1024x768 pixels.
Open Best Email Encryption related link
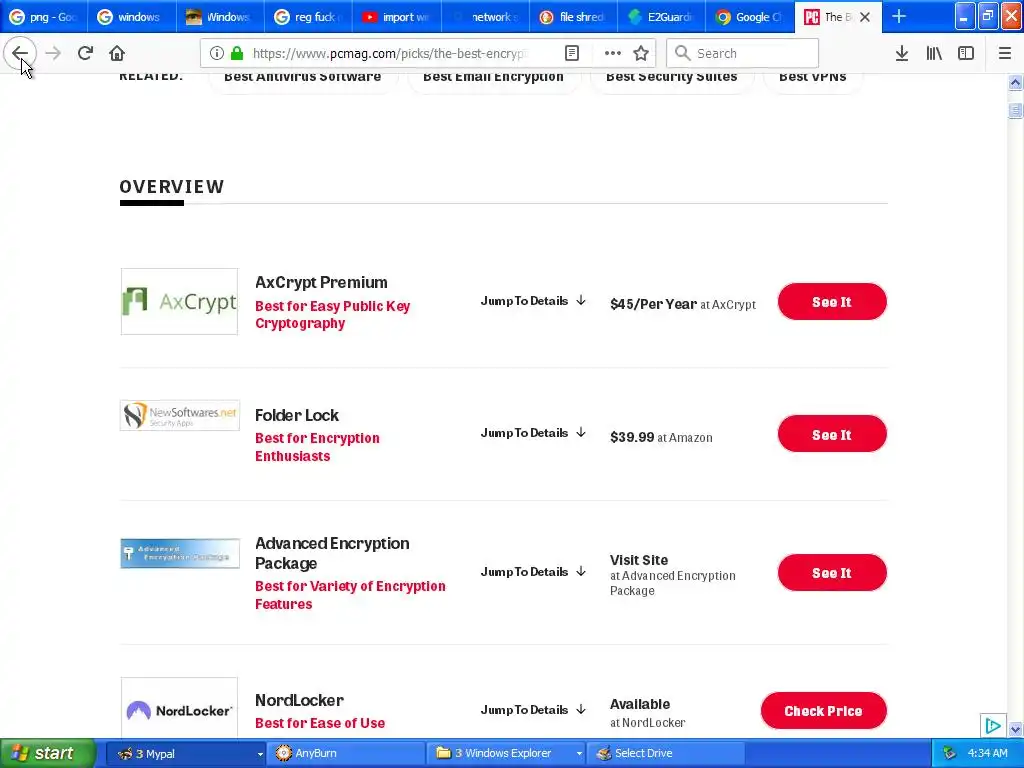pos(493,77)
